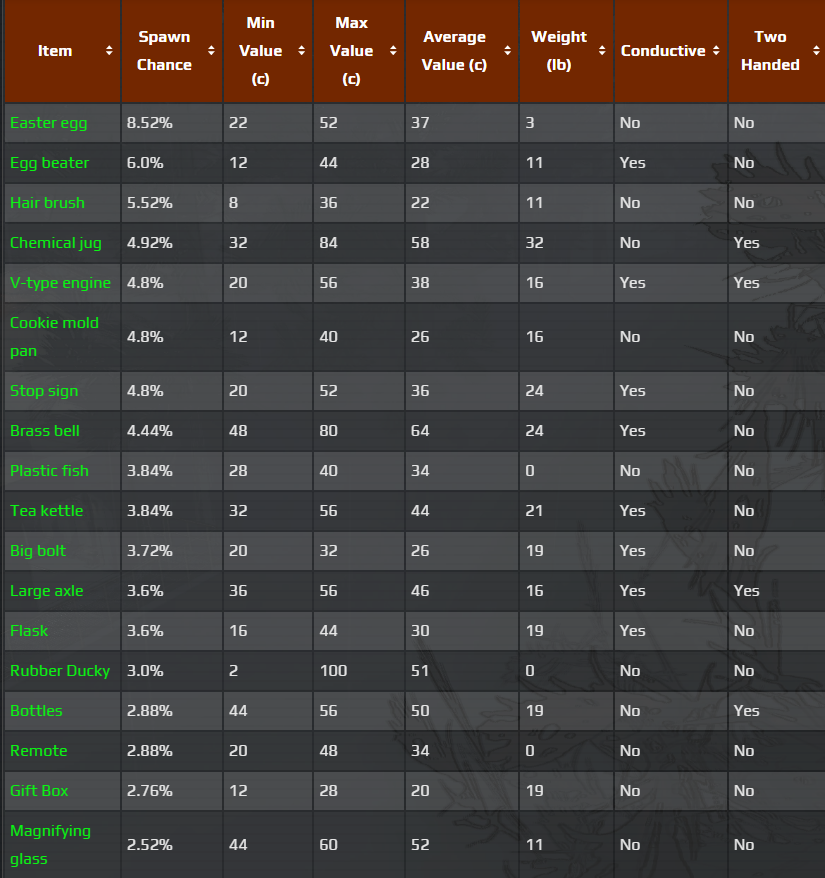Click the Weight column sort arrows
The width and height of the screenshot is (825, 878).
tap(602, 51)
